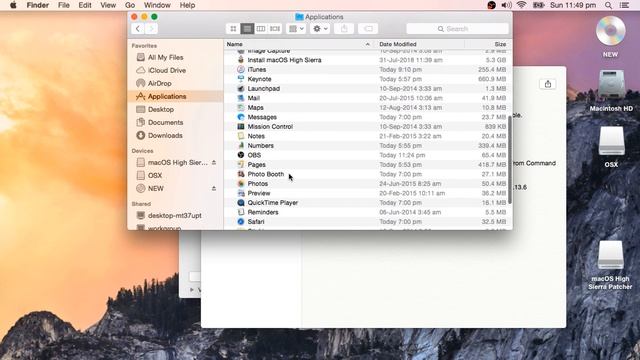Open the Arrange items dropdown
The image size is (640, 360).
coord(296,29)
